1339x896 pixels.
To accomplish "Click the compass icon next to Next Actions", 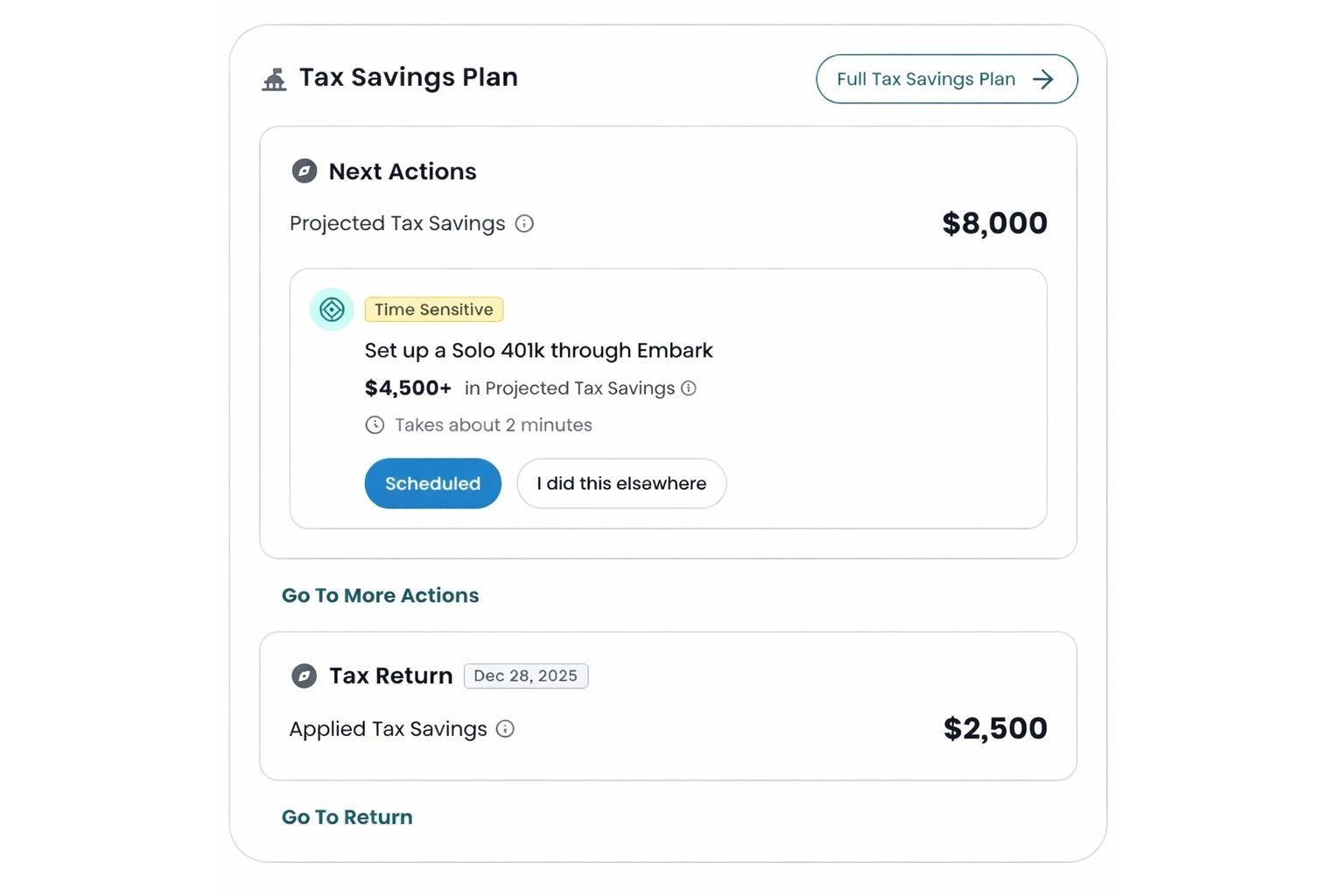I will pyautogui.click(x=305, y=171).
